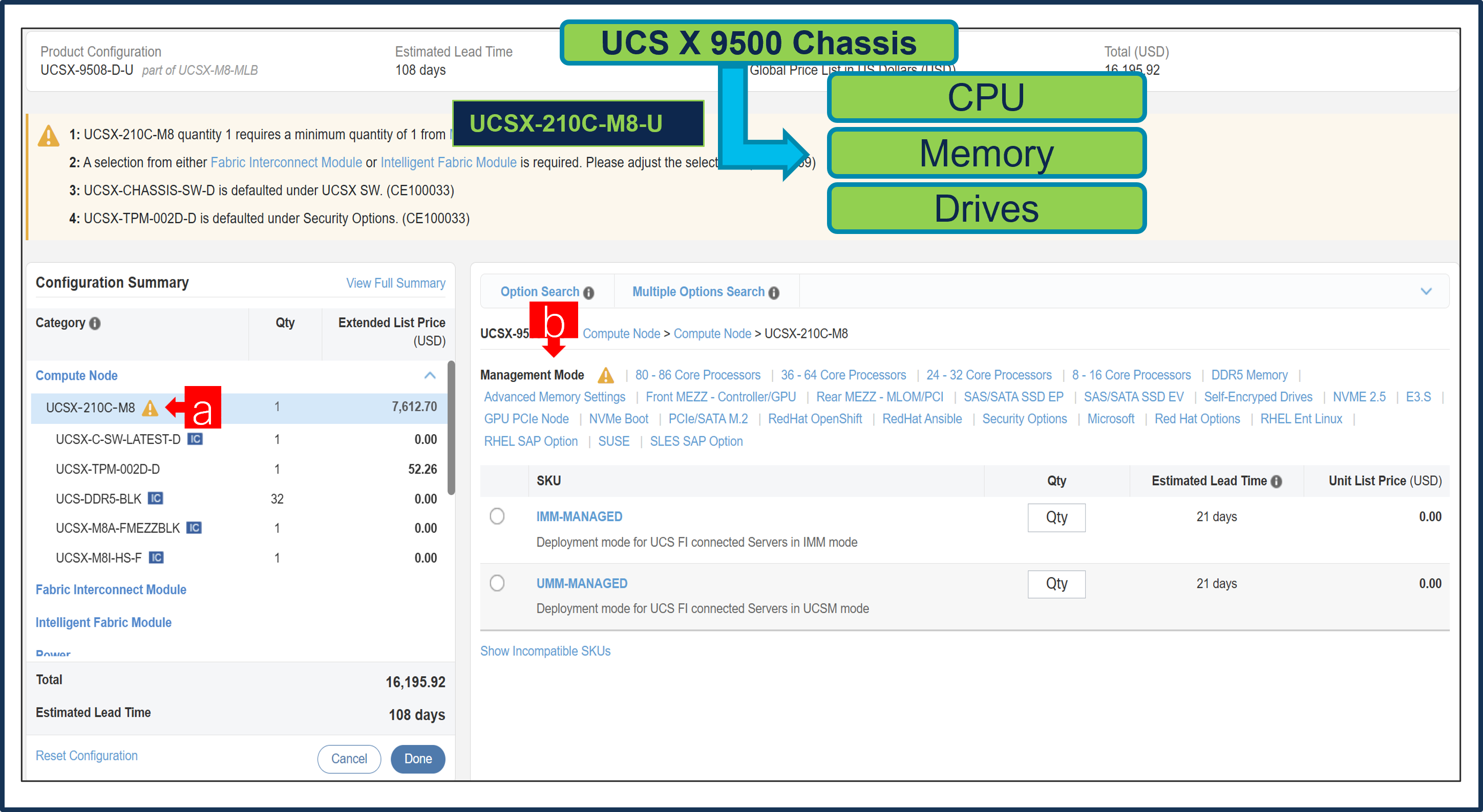Click the info icon beside Estimated Lead Time column
The width and height of the screenshot is (1483, 812).
click(x=1276, y=481)
